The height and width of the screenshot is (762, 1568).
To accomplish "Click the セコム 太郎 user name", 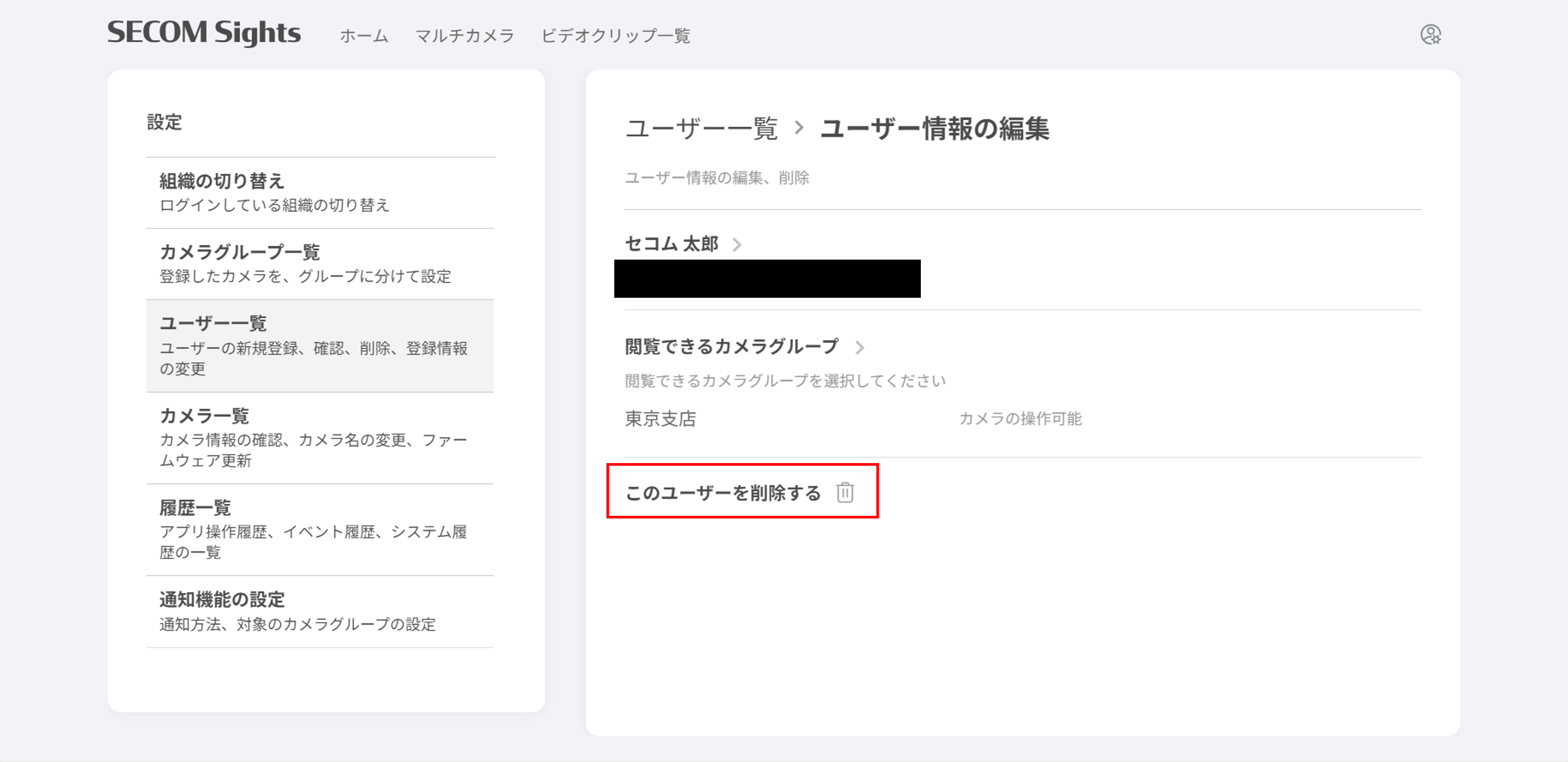I will pyautogui.click(x=671, y=244).
